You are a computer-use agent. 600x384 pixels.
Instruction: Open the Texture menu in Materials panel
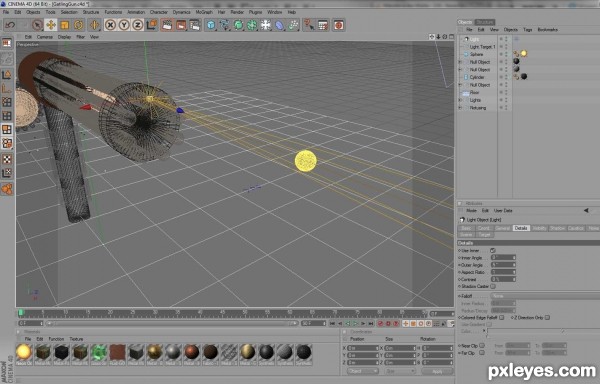point(76,339)
